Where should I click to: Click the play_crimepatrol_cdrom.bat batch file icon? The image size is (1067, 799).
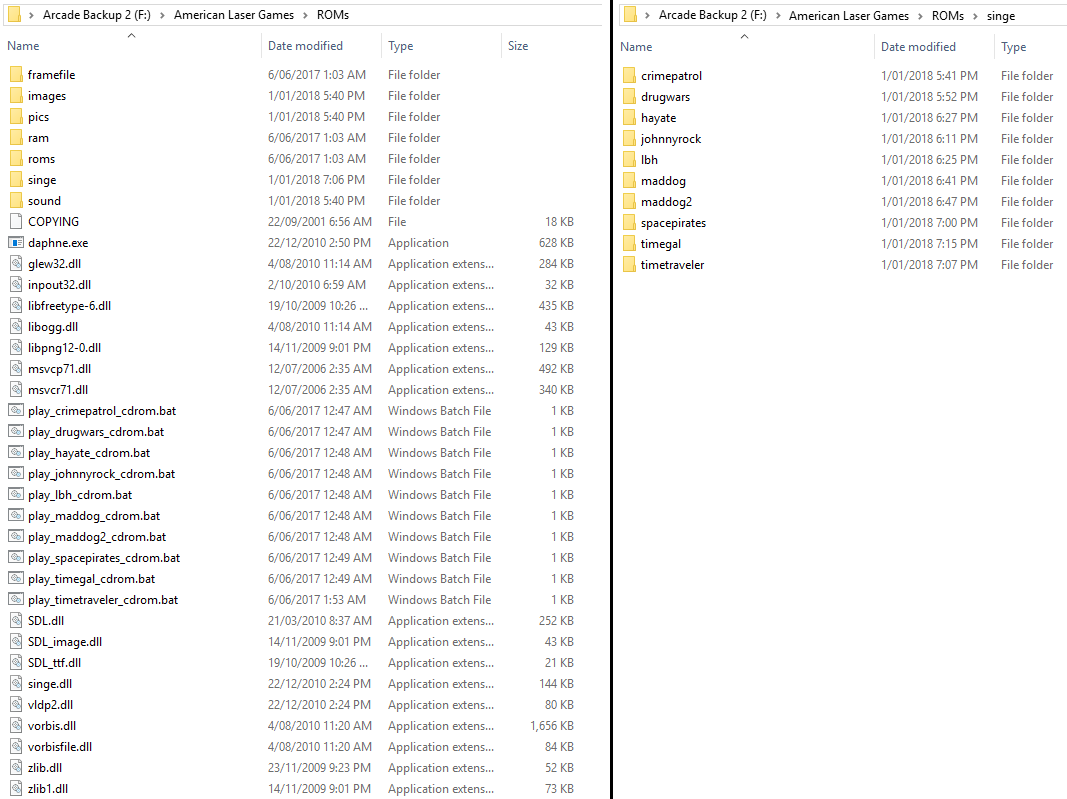point(16,410)
